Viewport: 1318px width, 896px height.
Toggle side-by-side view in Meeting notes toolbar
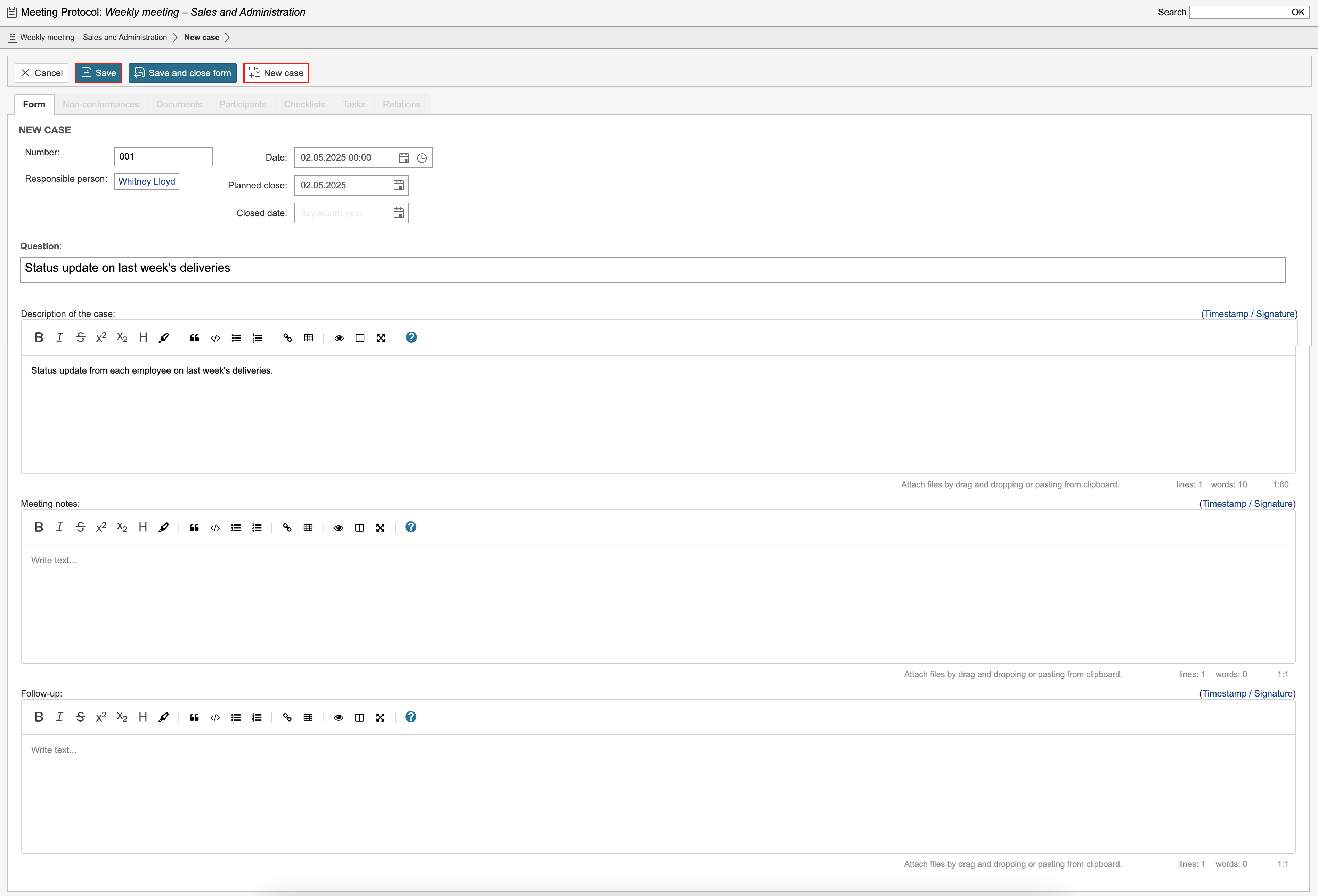click(x=359, y=528)
